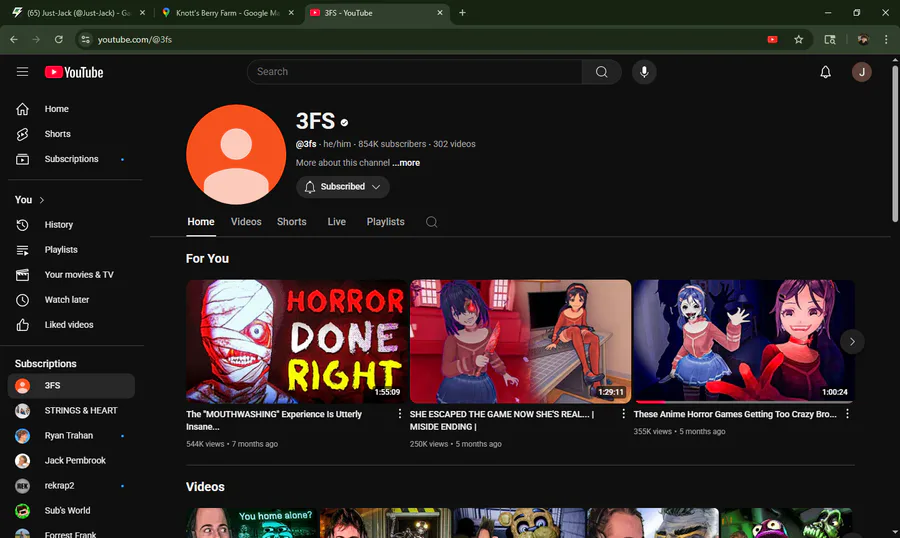The height and width of the screenshot is (538, 900).
Task: Open Playlists in sidebar
Action: coord(72,250)
